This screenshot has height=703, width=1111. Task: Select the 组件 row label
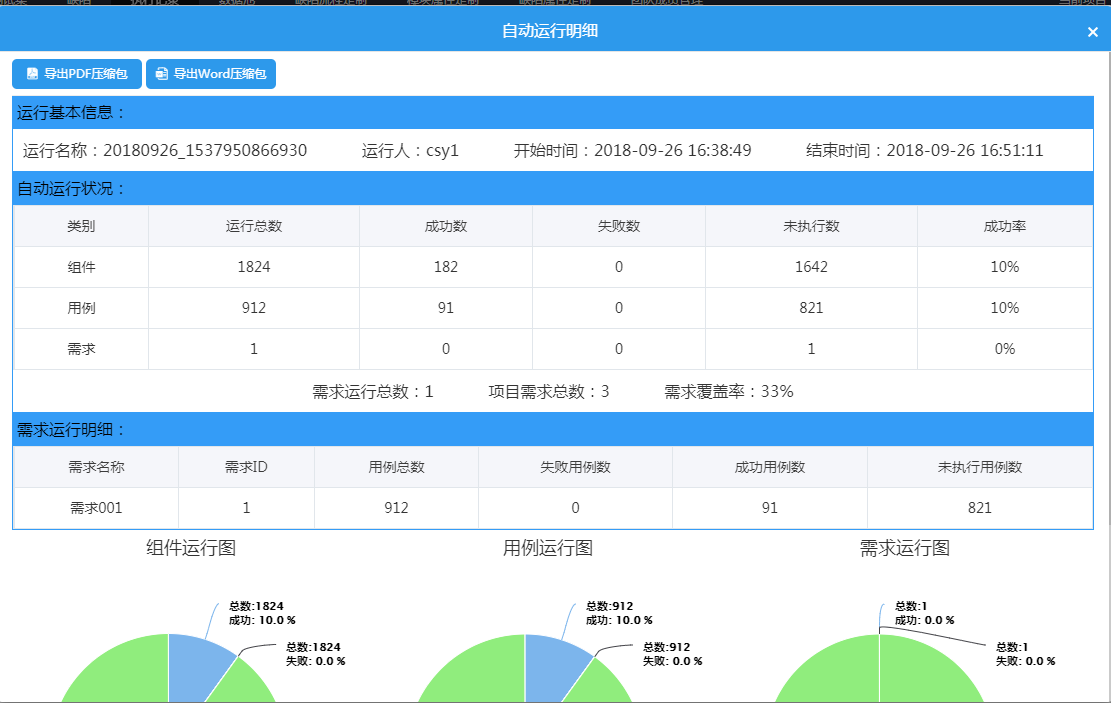81,267
